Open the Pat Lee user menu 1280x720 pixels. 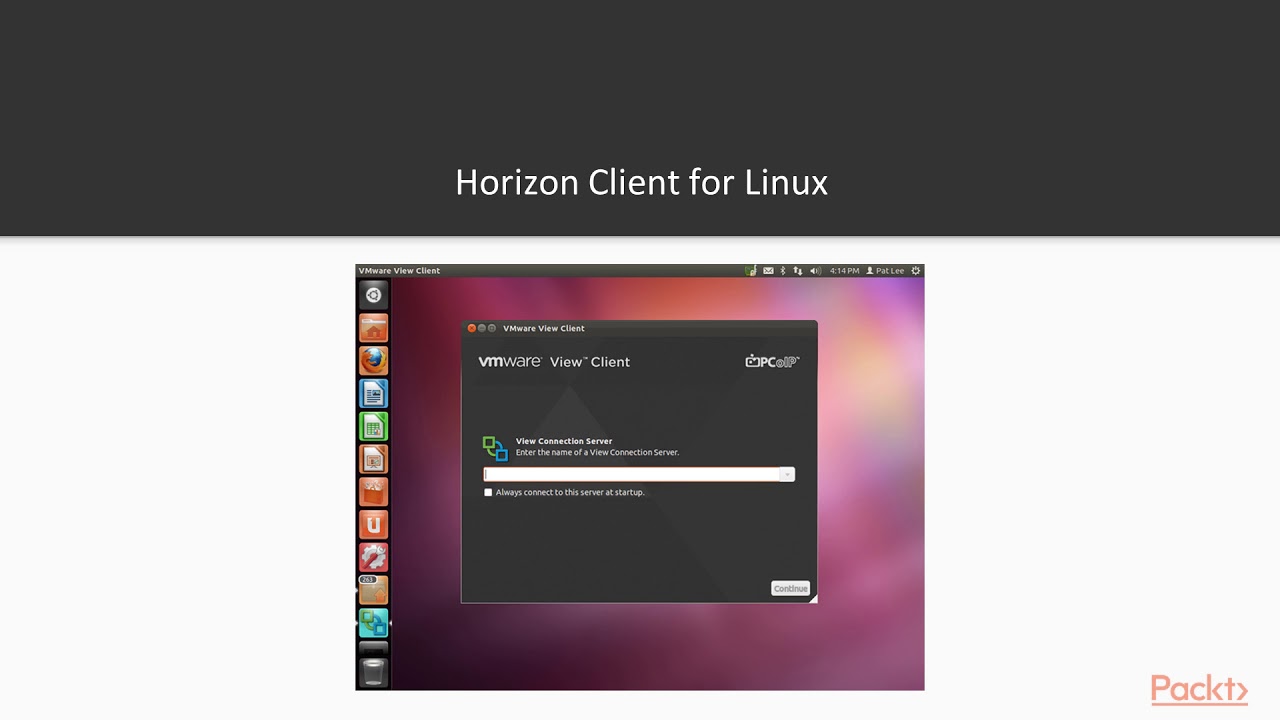[885, 271]
